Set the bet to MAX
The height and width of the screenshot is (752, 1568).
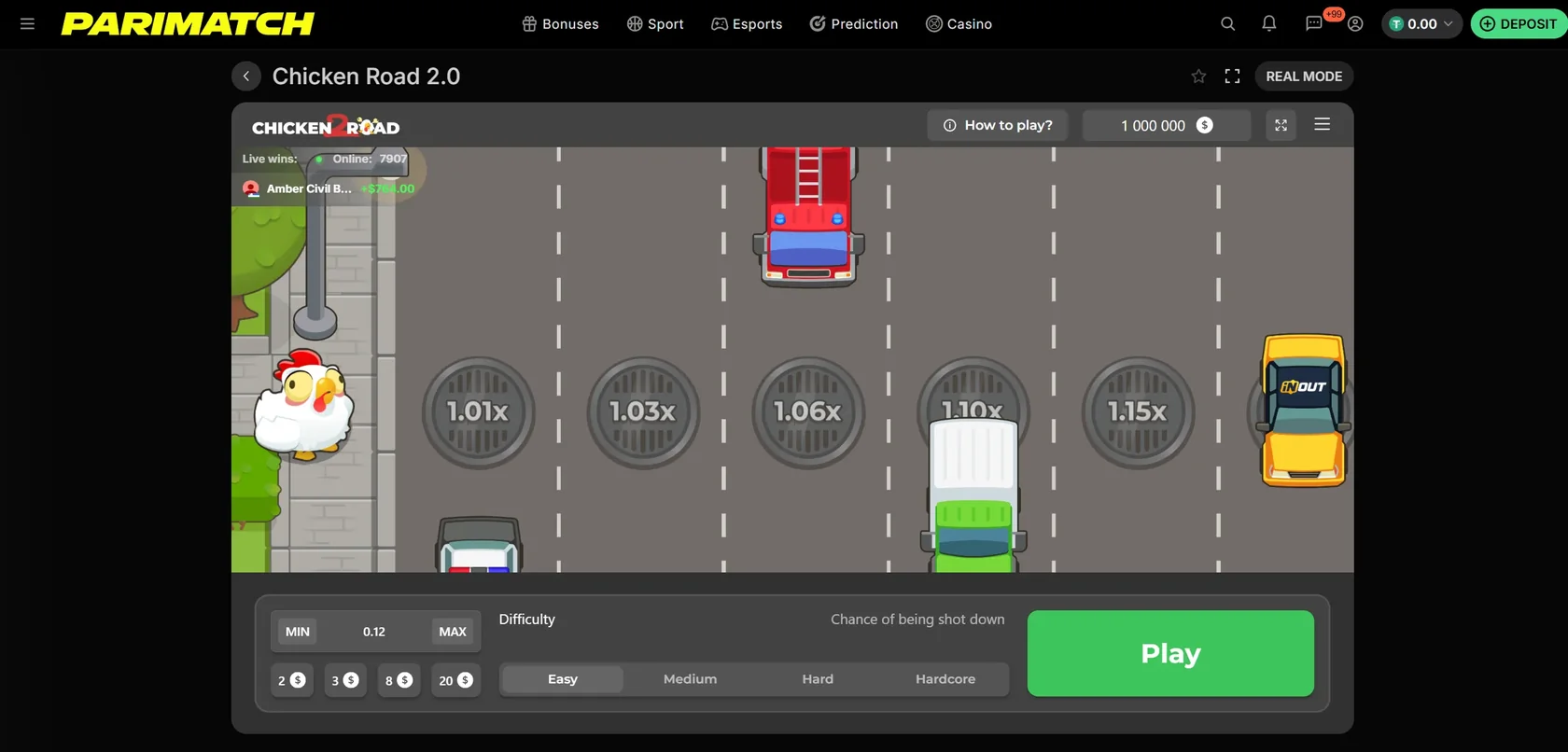tap(453, 632)
